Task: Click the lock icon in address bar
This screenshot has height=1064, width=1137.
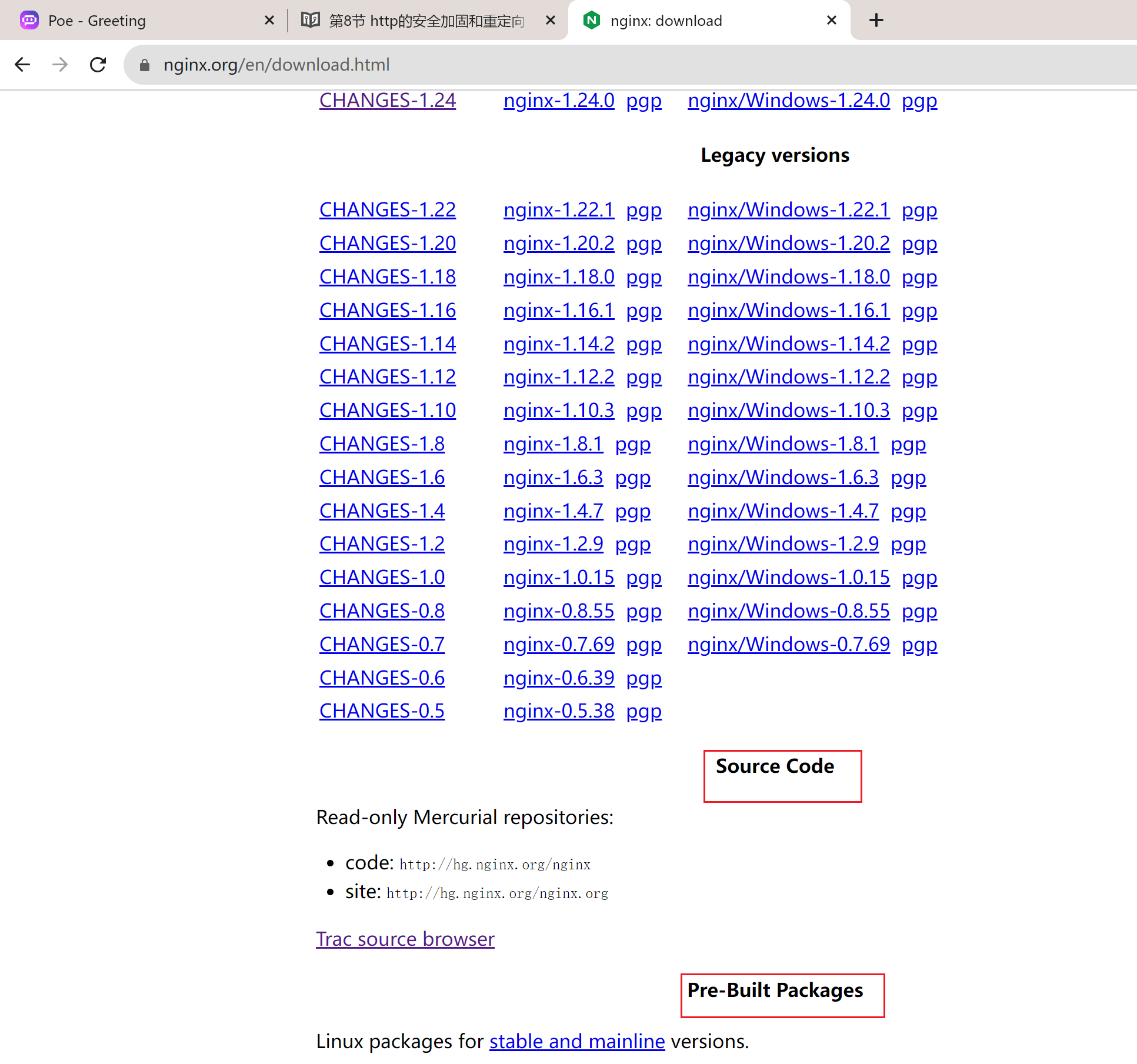Action: click(145, 65)
